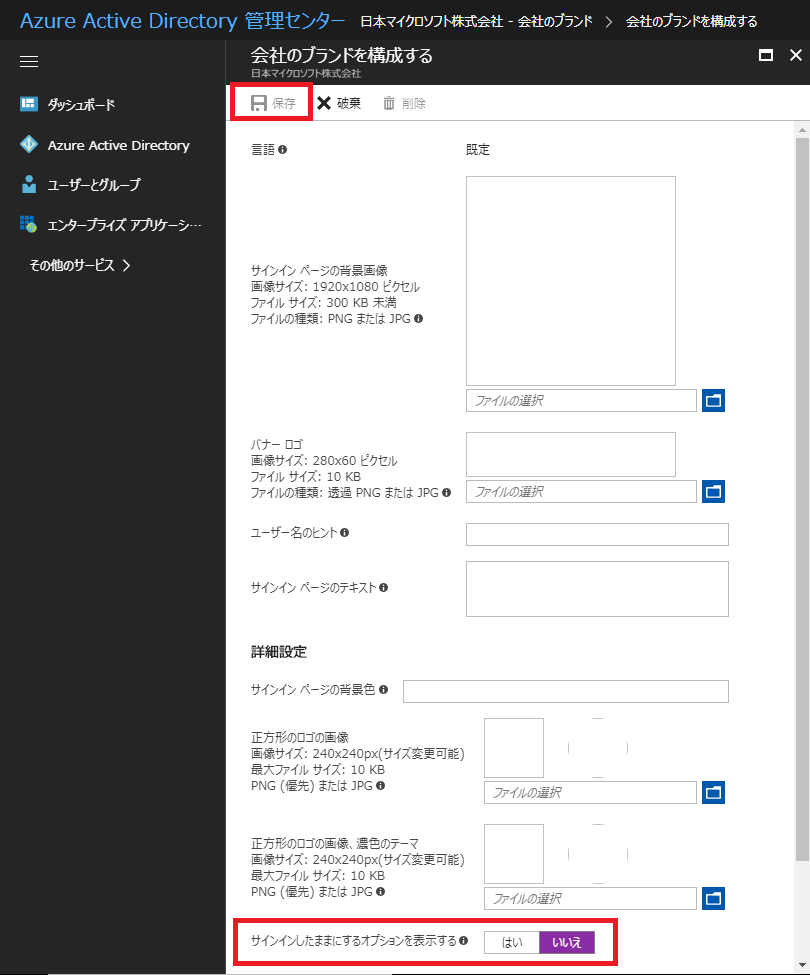Click the 保存 save button

(272, 103)
